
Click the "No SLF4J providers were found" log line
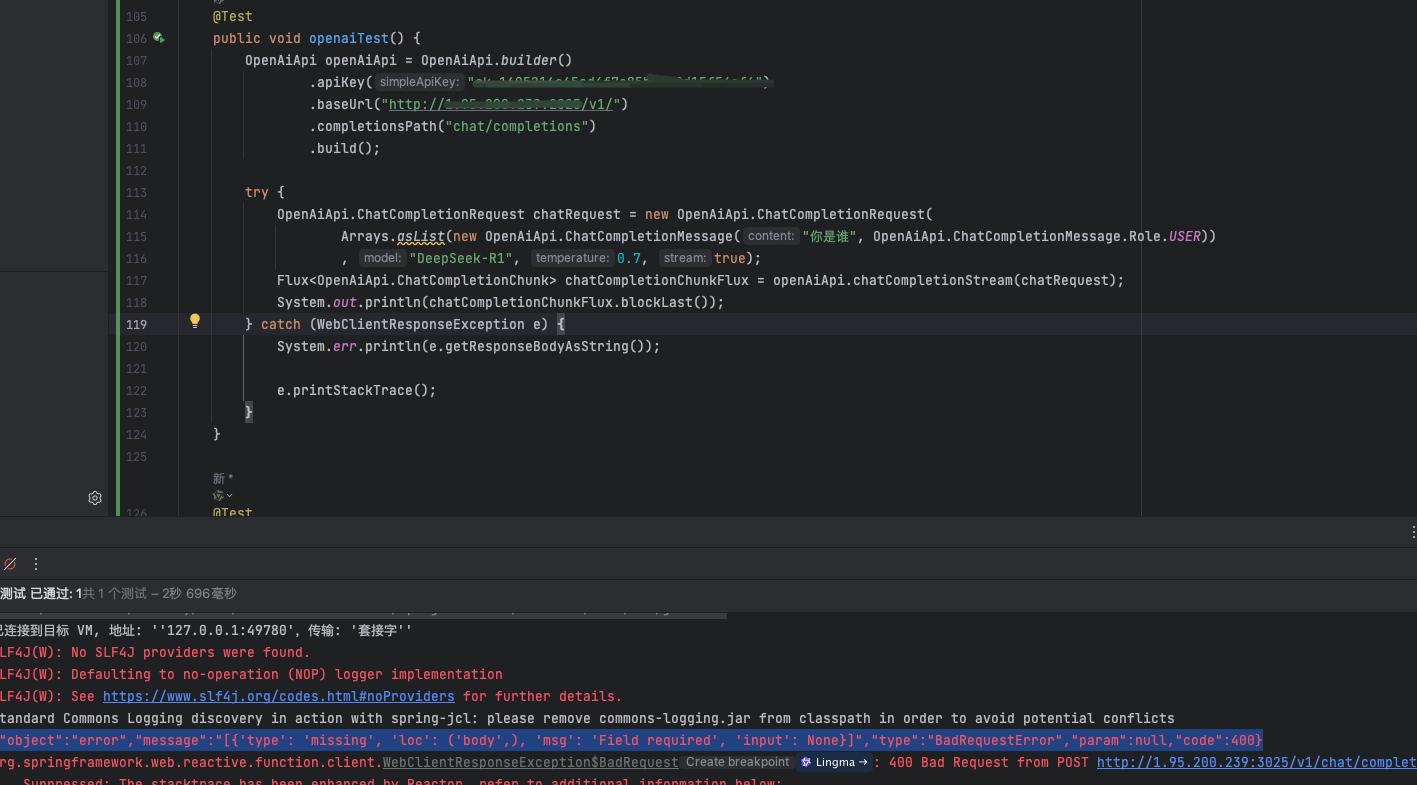tap(155, 652)
